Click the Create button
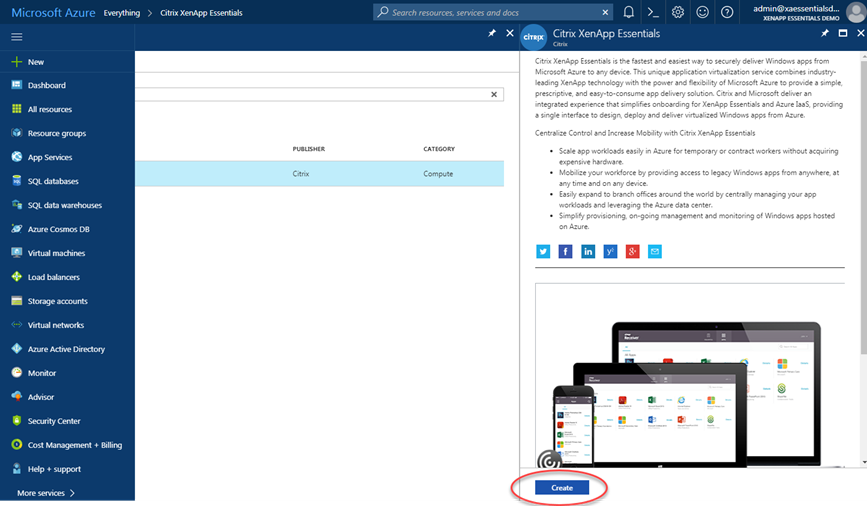 tap(561, 488)
